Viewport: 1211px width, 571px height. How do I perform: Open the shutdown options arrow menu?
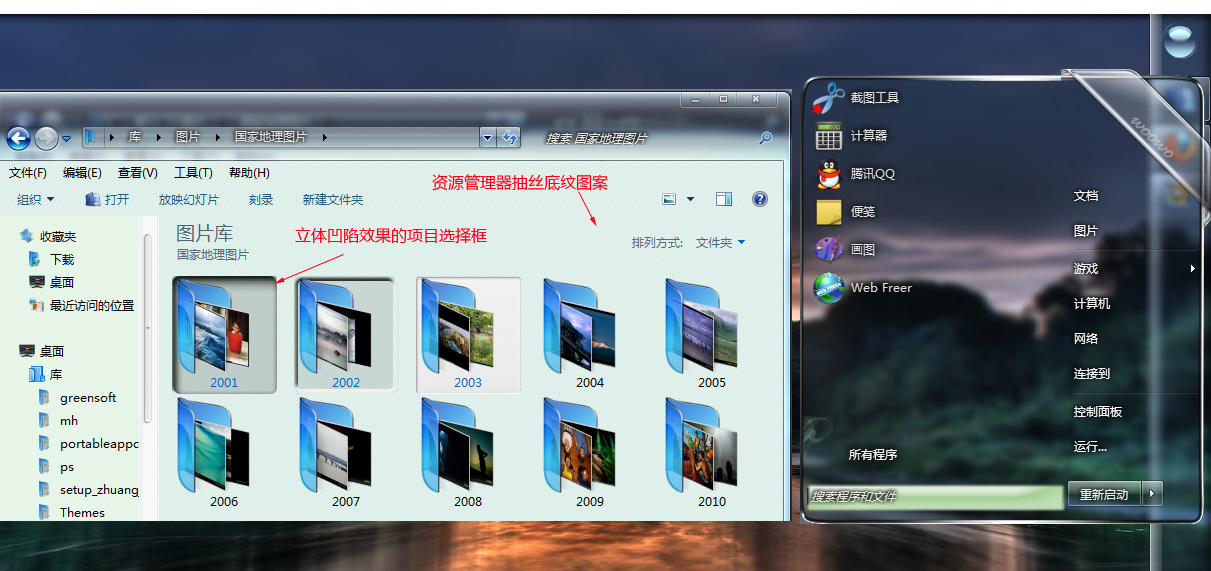click(1154, 494)
